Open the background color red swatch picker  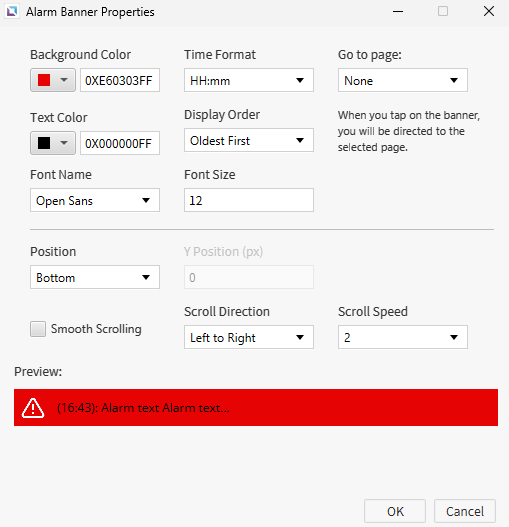pyautogui.click(x=53, y=80)
